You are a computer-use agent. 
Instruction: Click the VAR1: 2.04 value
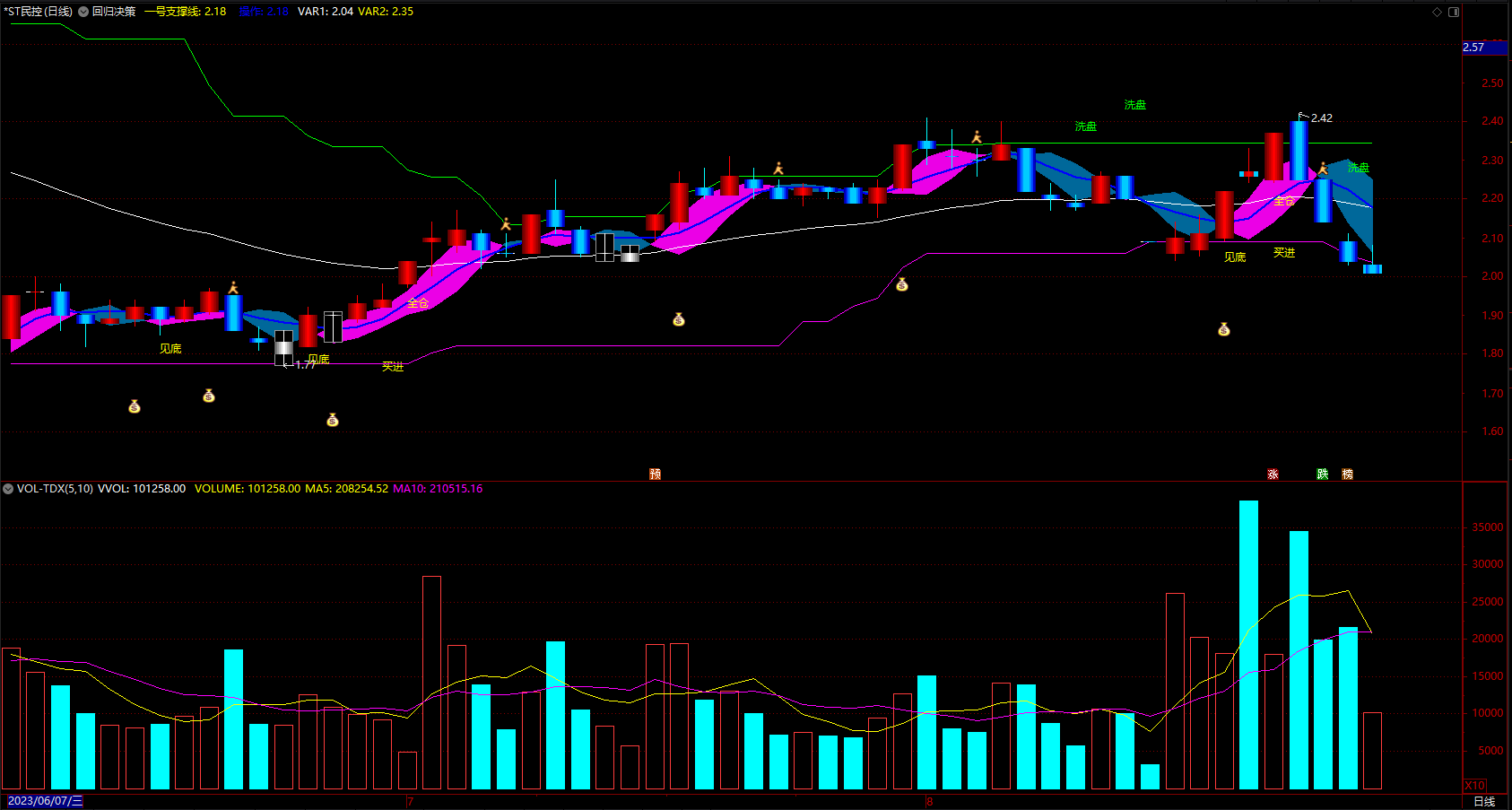(x=326, y=12)
